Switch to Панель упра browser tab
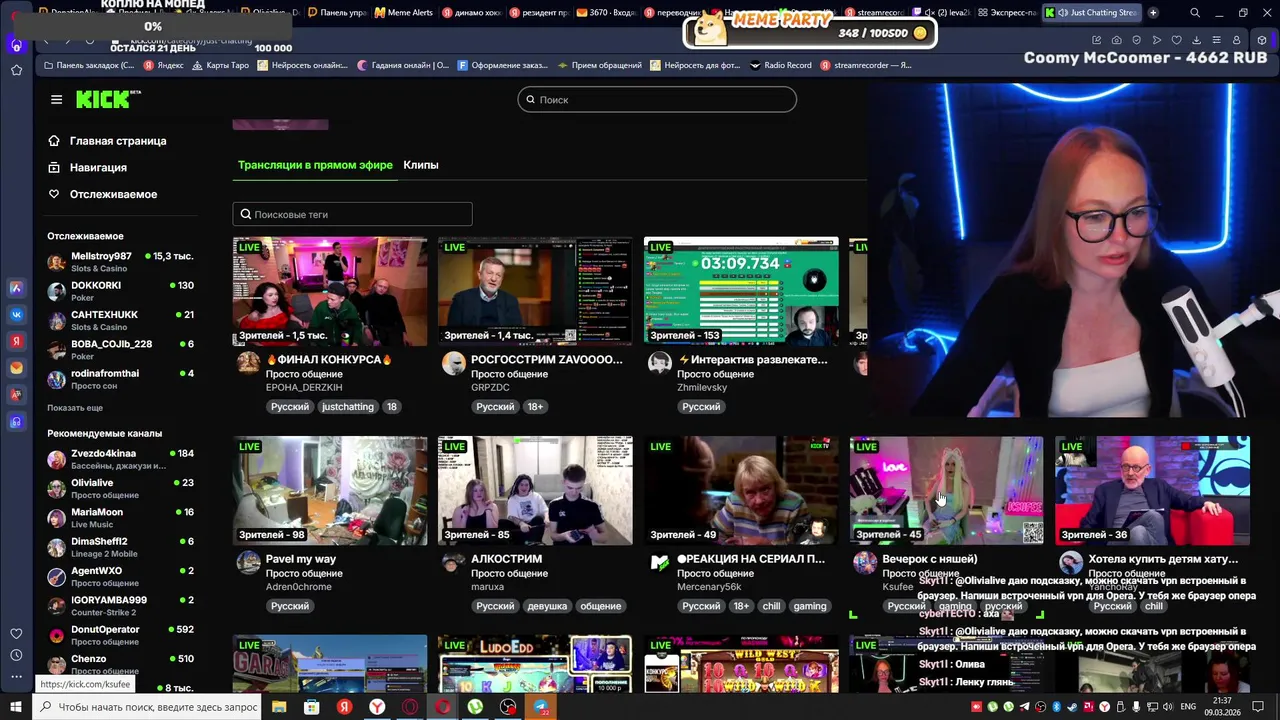This screenshot has height=720, width=1280. click(x=337, y=13)
